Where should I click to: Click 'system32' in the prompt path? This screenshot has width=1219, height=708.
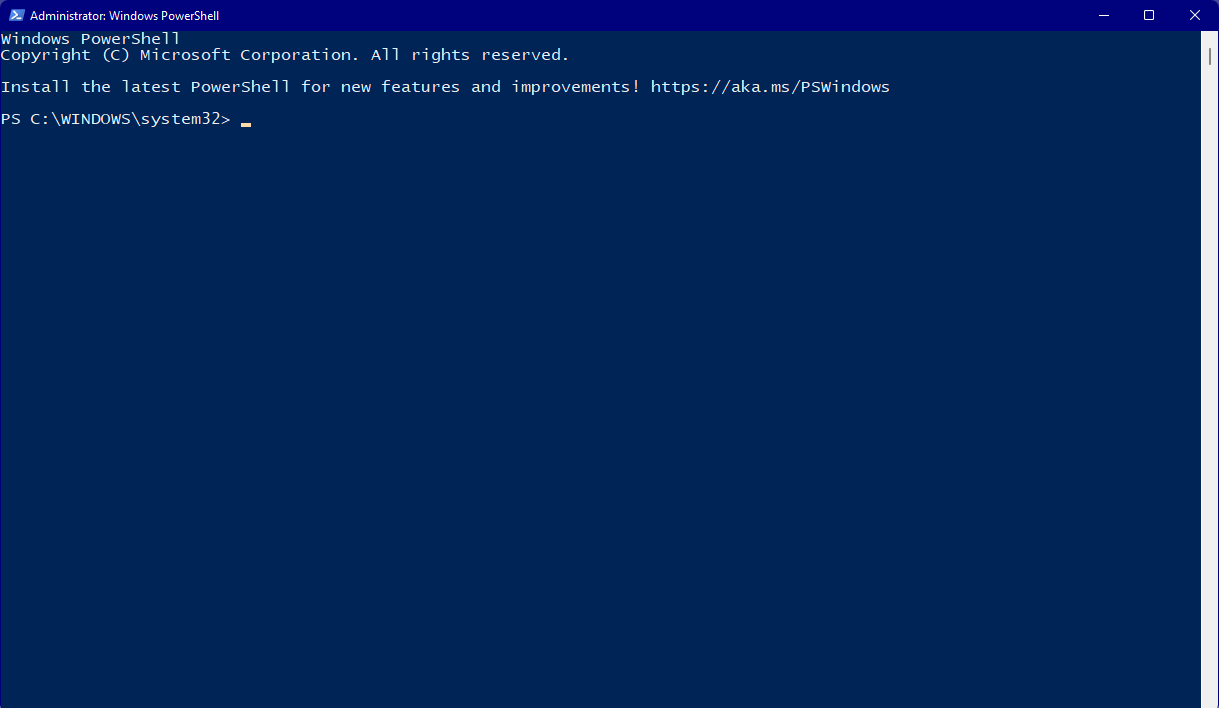(181, 120)
